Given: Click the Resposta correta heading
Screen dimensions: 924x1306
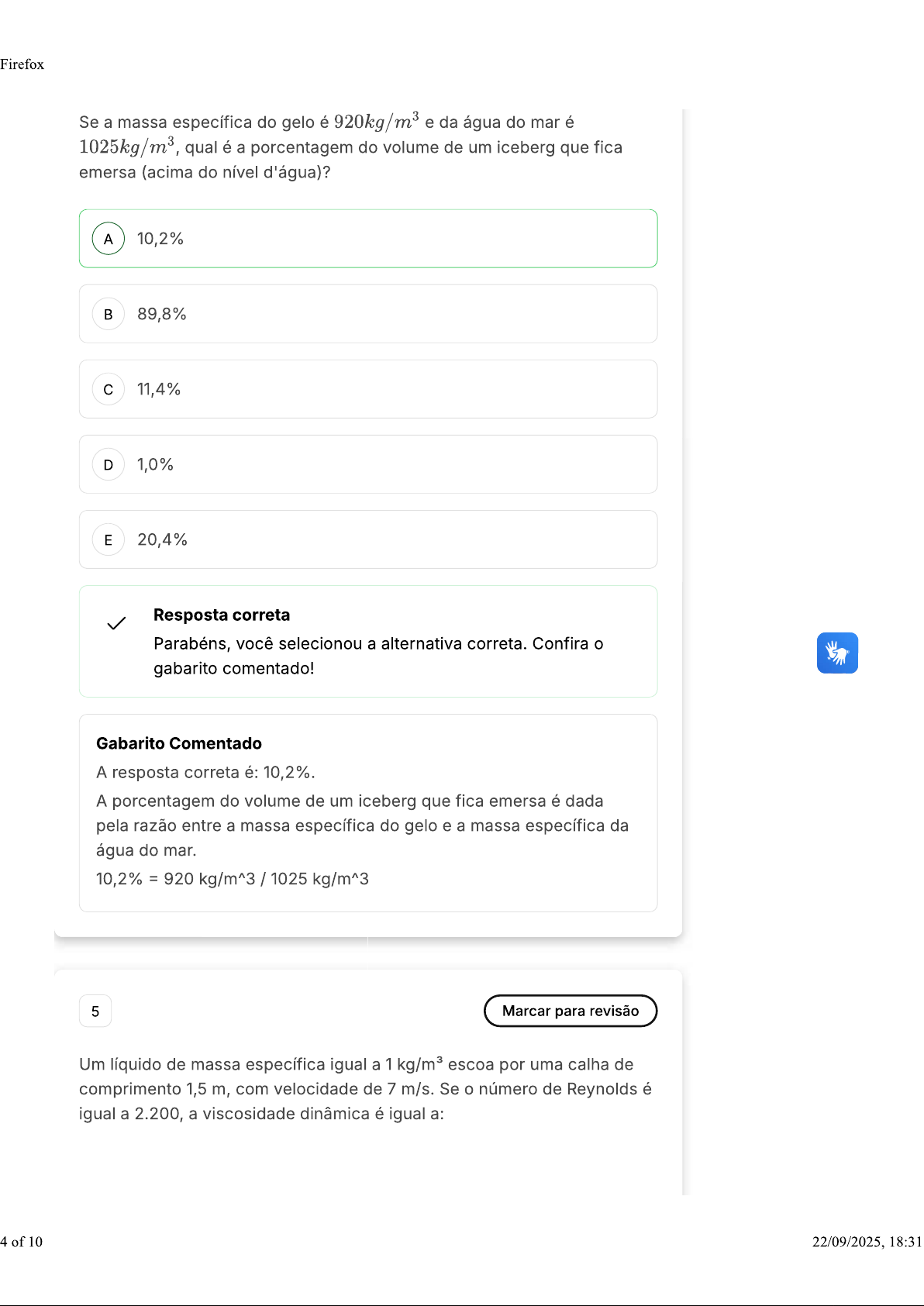Looking at the screenshot, I should point(222,615).
